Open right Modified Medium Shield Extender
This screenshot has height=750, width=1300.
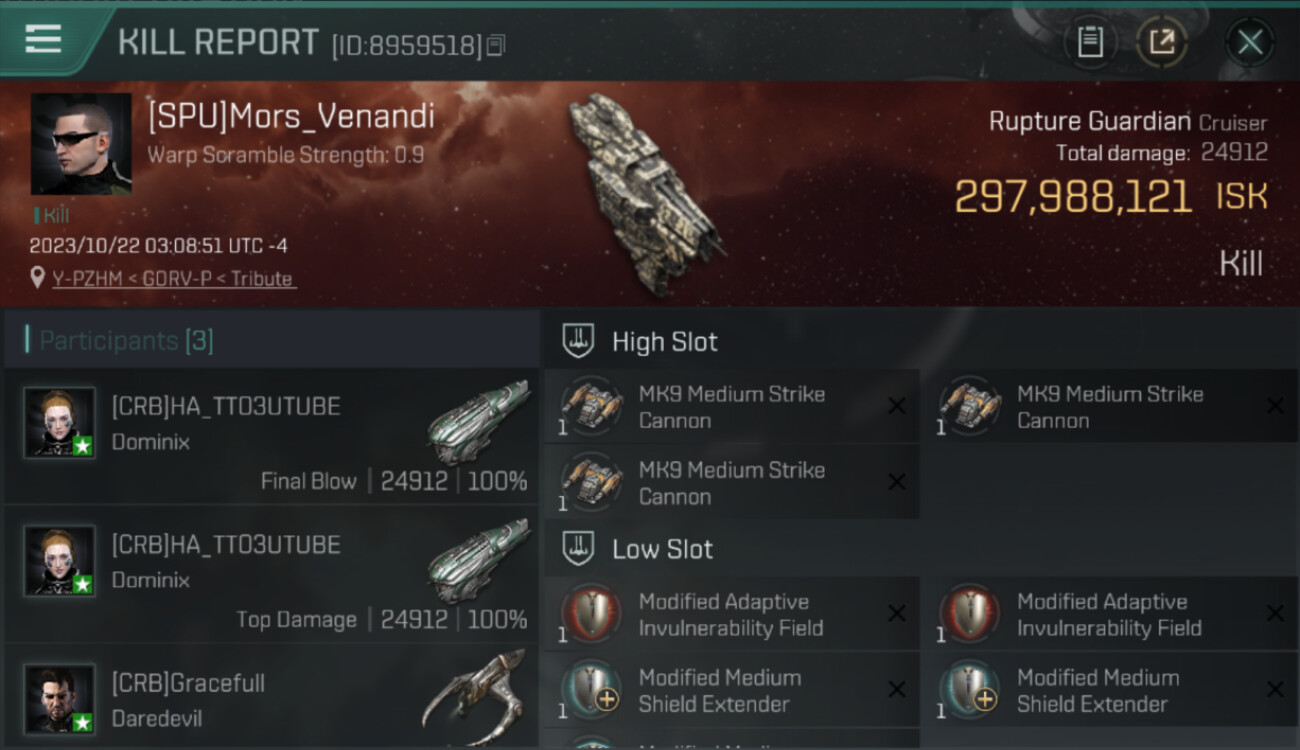coord(1111,690)
